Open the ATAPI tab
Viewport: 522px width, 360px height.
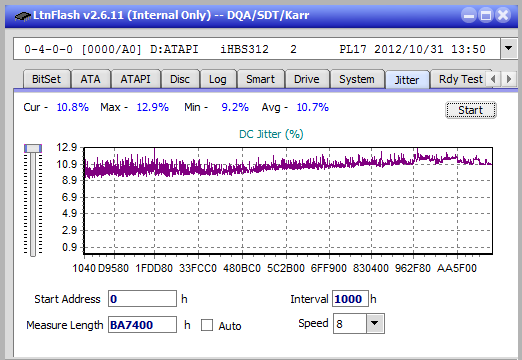(135, 79)
